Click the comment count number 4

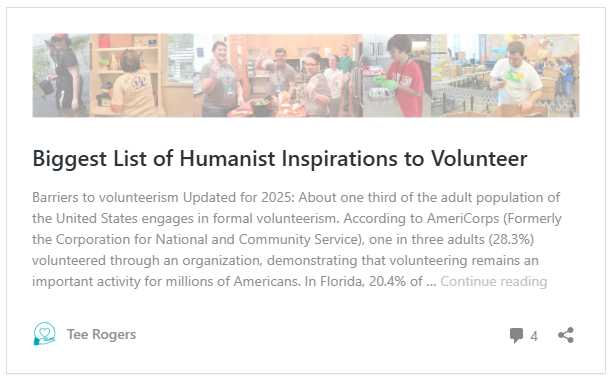coord(534,336)
